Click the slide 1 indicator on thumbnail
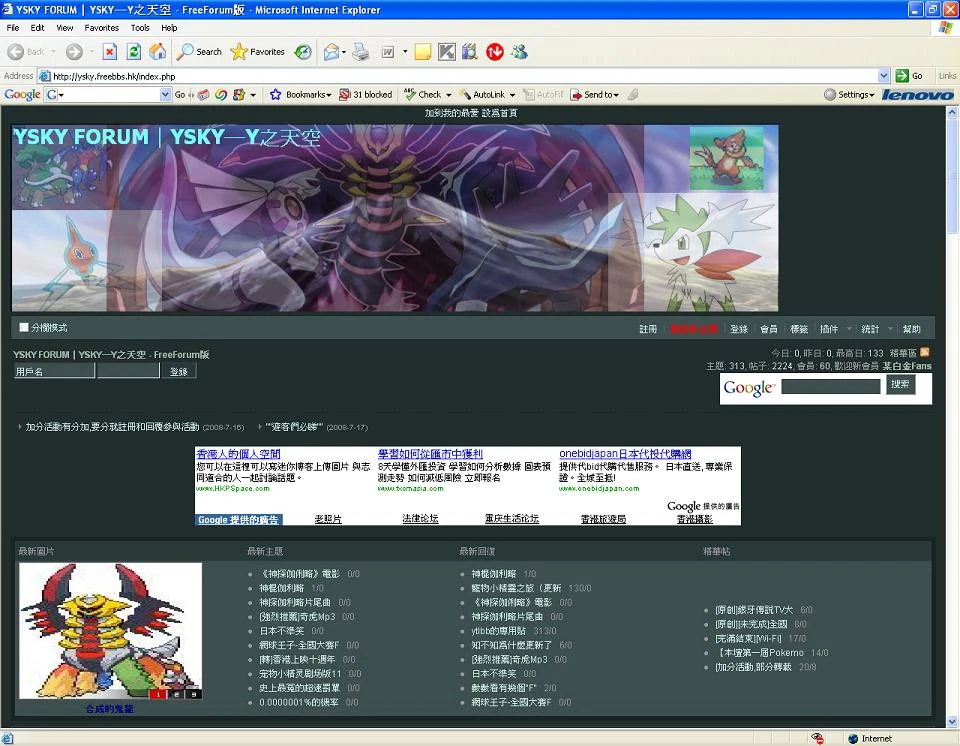The image size is (960, 746). (158, 695)
